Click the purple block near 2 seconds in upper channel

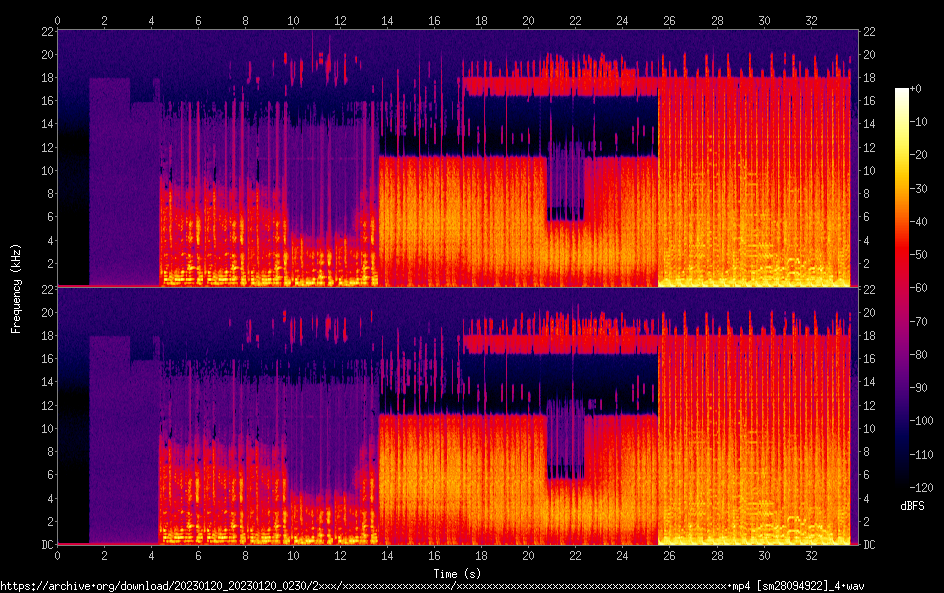pyautogui.click(x=109, y=180)
